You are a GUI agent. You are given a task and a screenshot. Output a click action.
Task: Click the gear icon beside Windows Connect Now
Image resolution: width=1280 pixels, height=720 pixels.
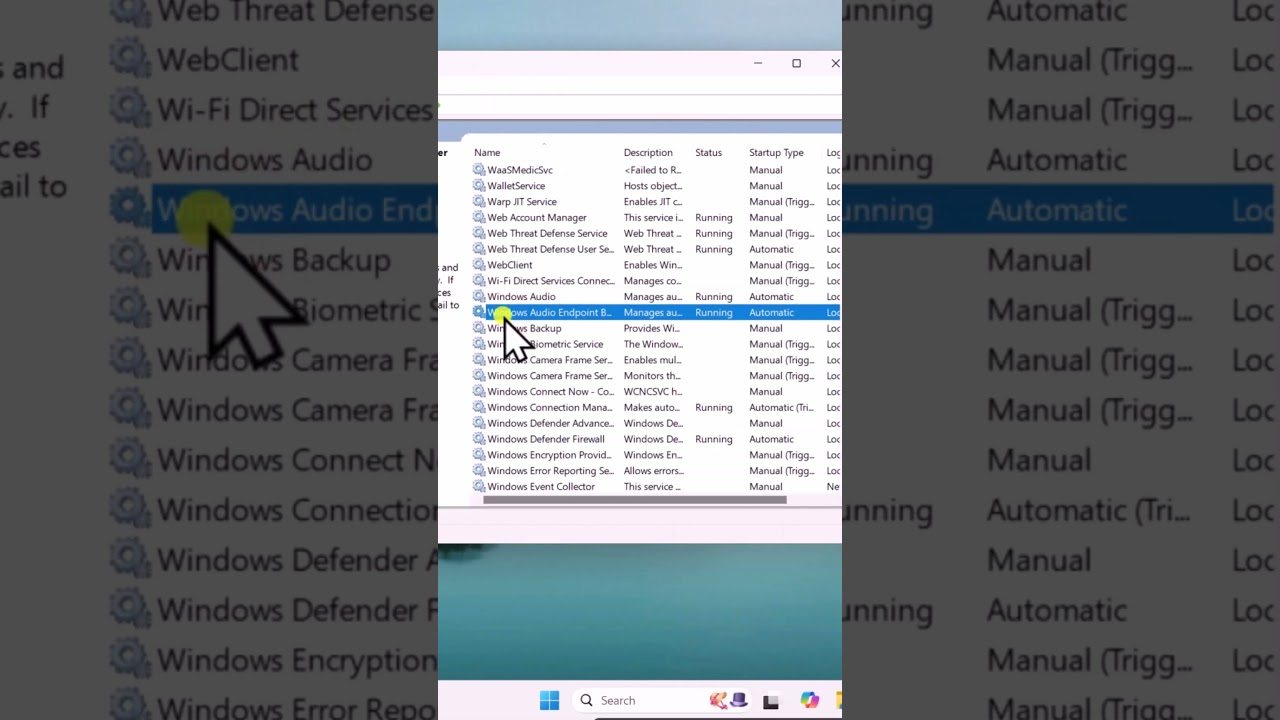[x=479, y=392]
